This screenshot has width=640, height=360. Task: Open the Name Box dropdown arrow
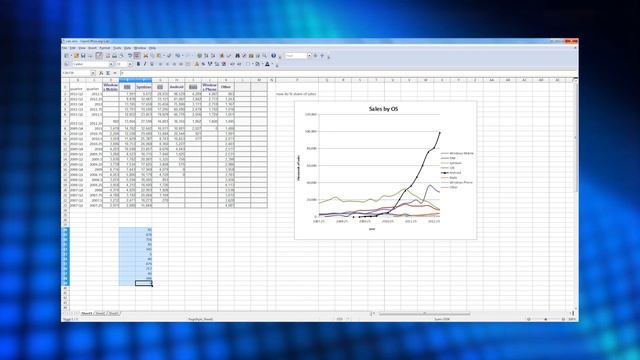point(93,73)
